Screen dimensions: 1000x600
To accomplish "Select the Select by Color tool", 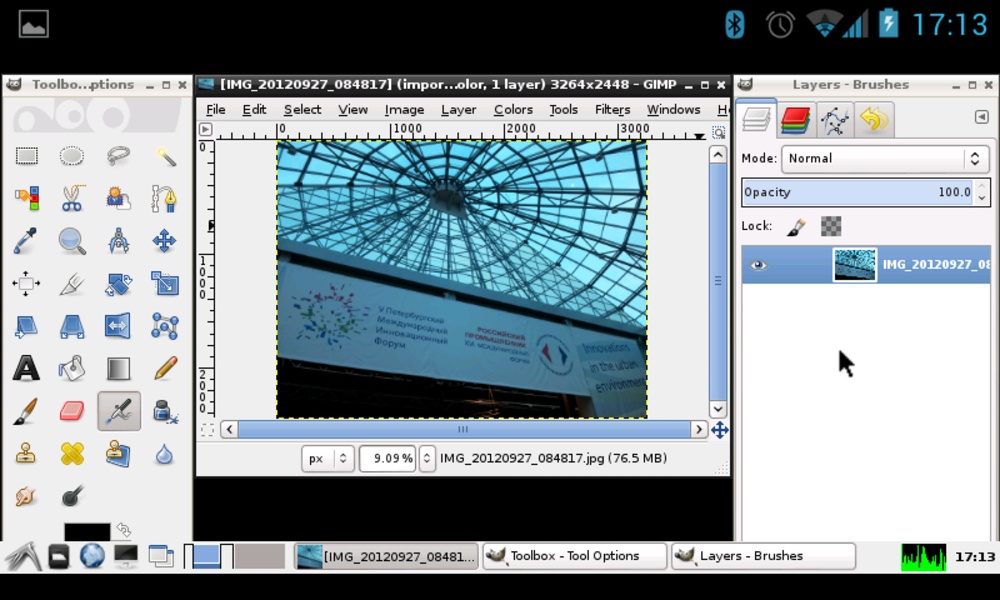I will [26, 198].
